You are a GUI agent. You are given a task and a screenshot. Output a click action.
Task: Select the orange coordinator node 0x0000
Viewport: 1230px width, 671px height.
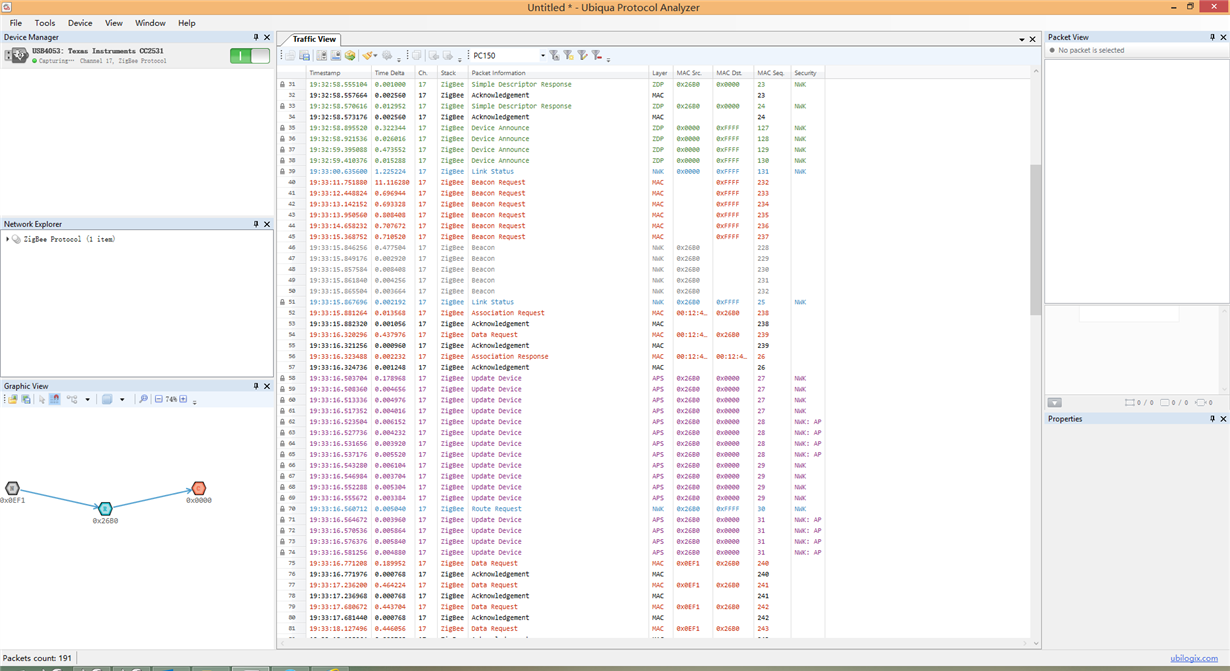tap(198, 489)
